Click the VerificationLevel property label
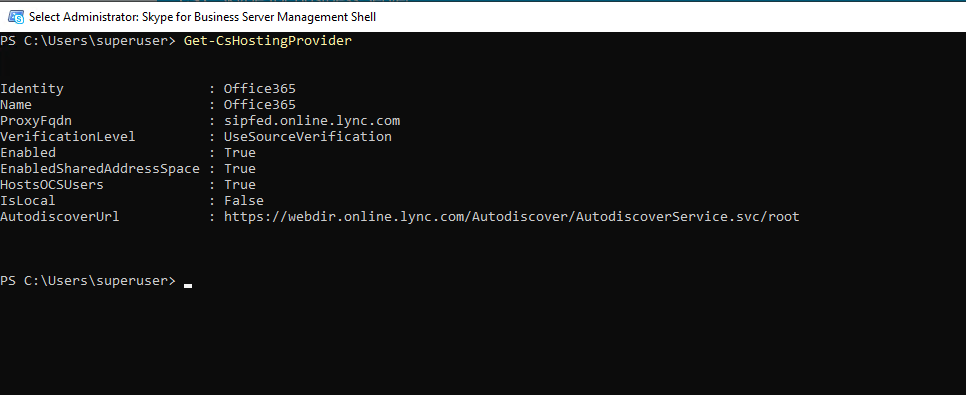The image size is (966, 395). [68, 137]
